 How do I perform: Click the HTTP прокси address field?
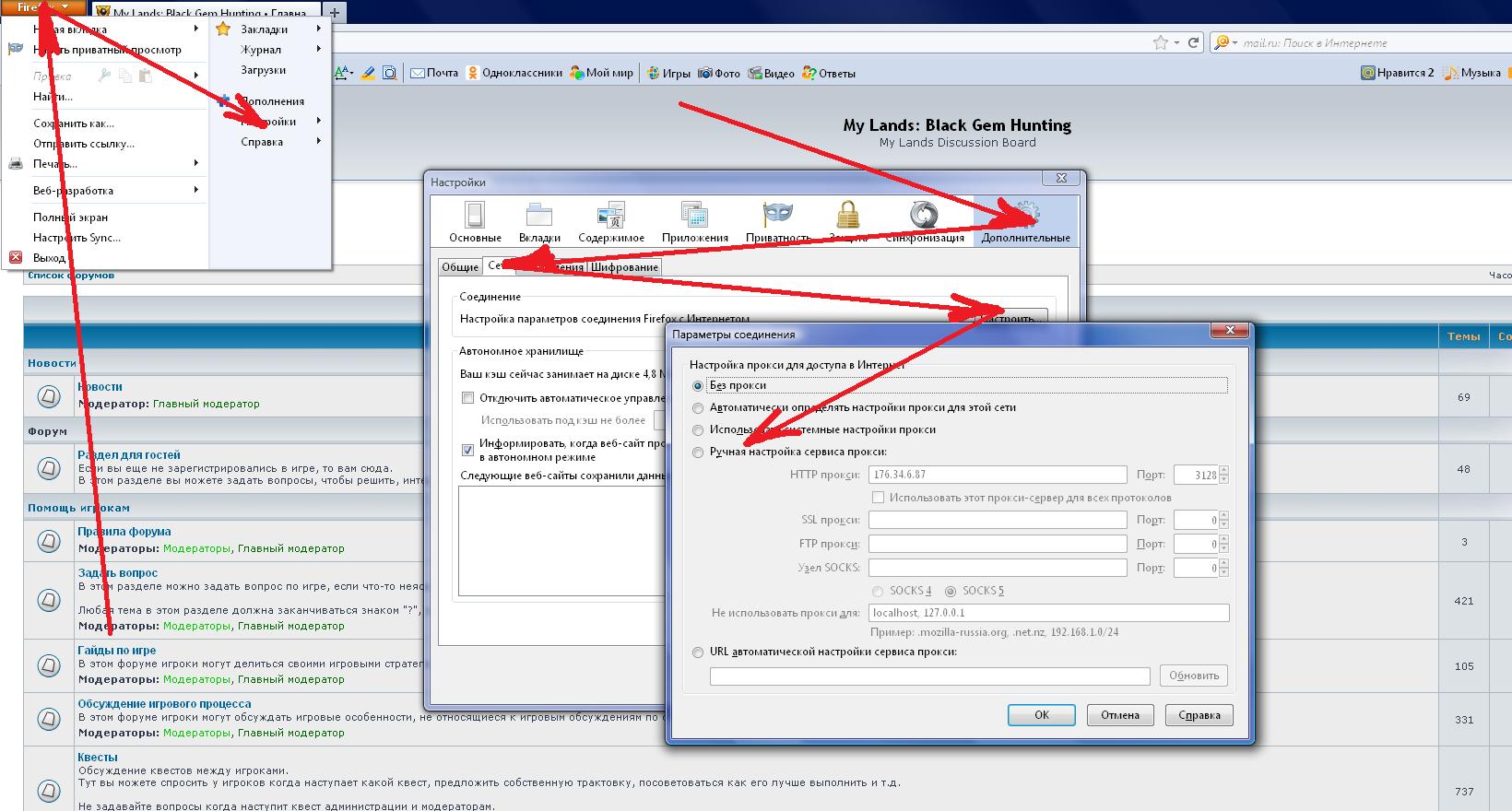pos(997,475)
